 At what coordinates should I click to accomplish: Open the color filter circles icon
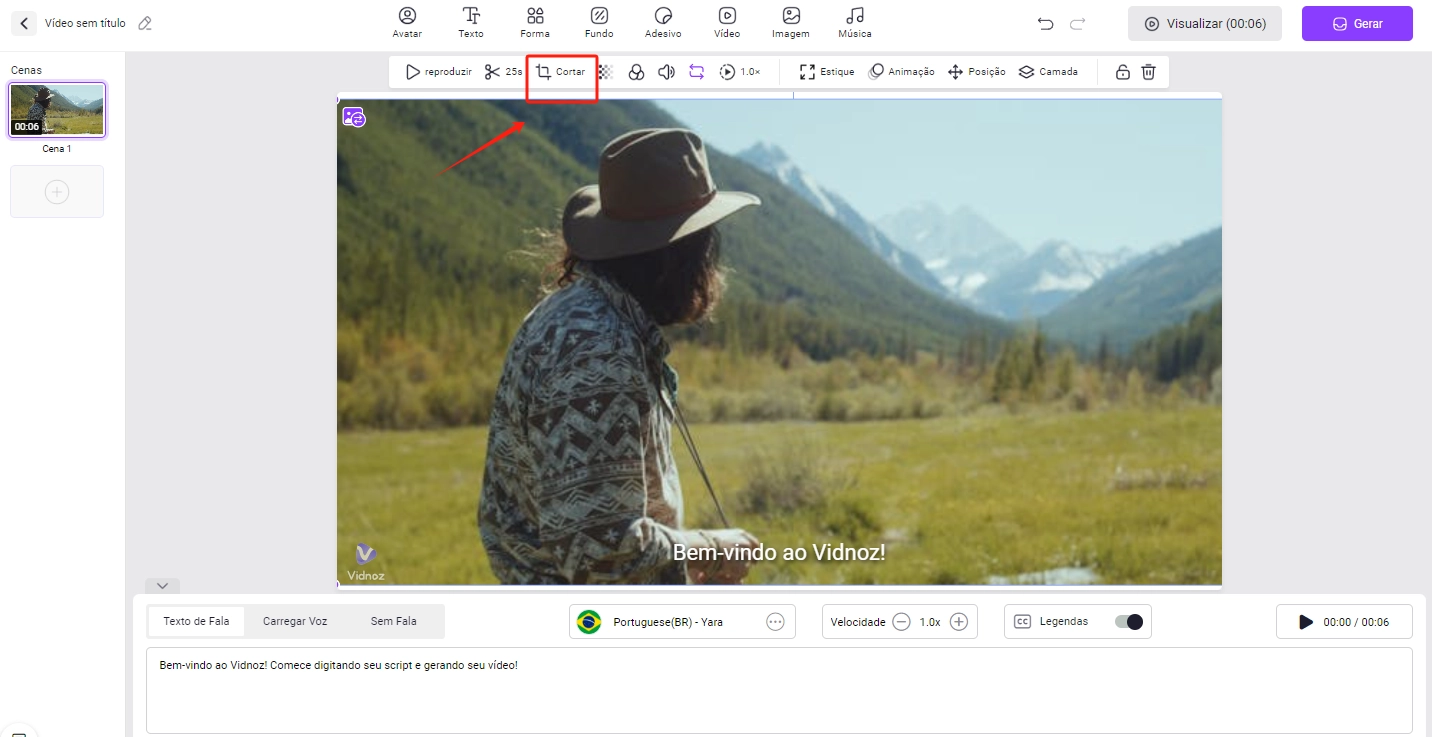[636, 72]
